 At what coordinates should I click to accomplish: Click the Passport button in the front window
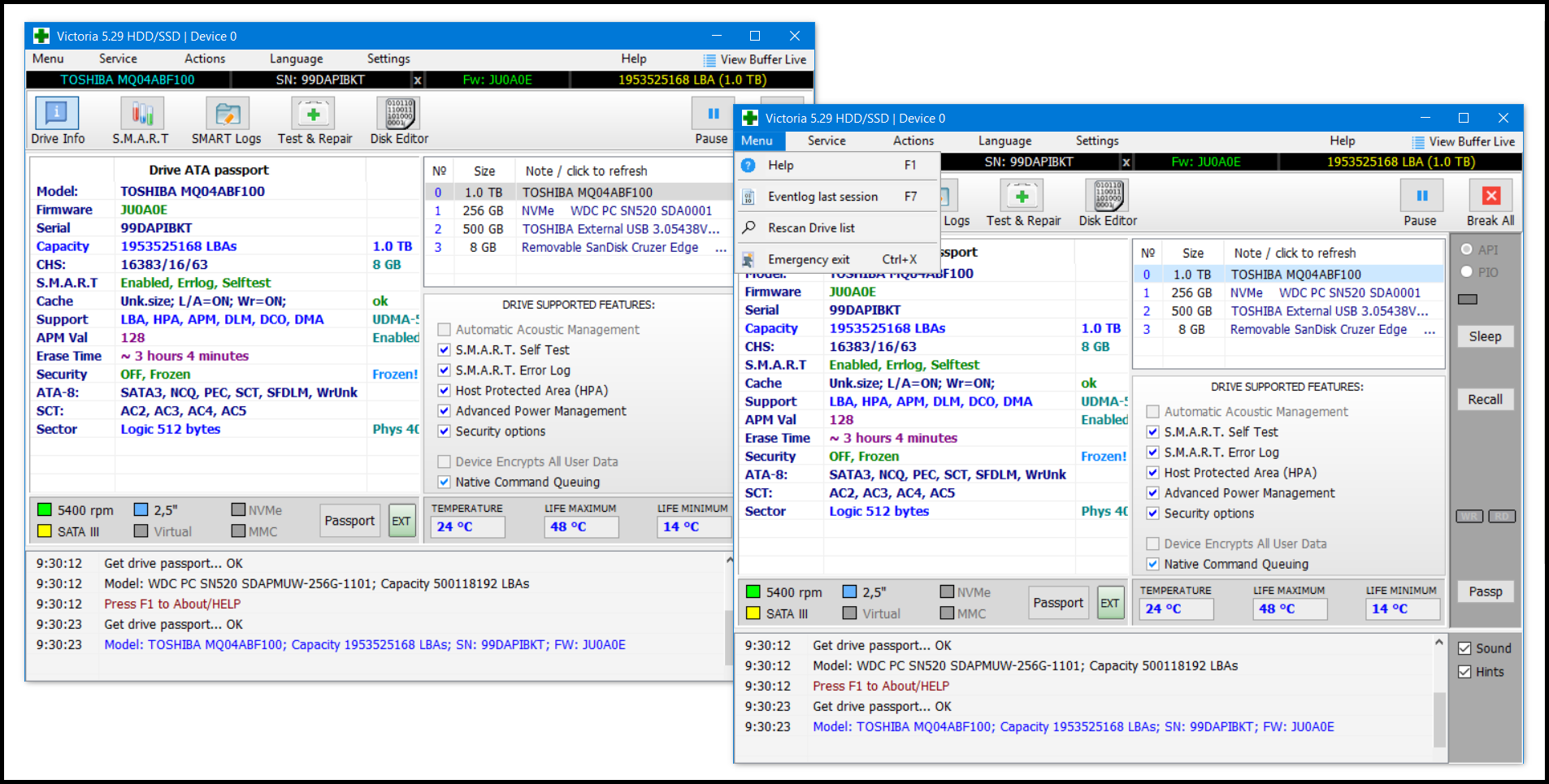click(1058, 603)
